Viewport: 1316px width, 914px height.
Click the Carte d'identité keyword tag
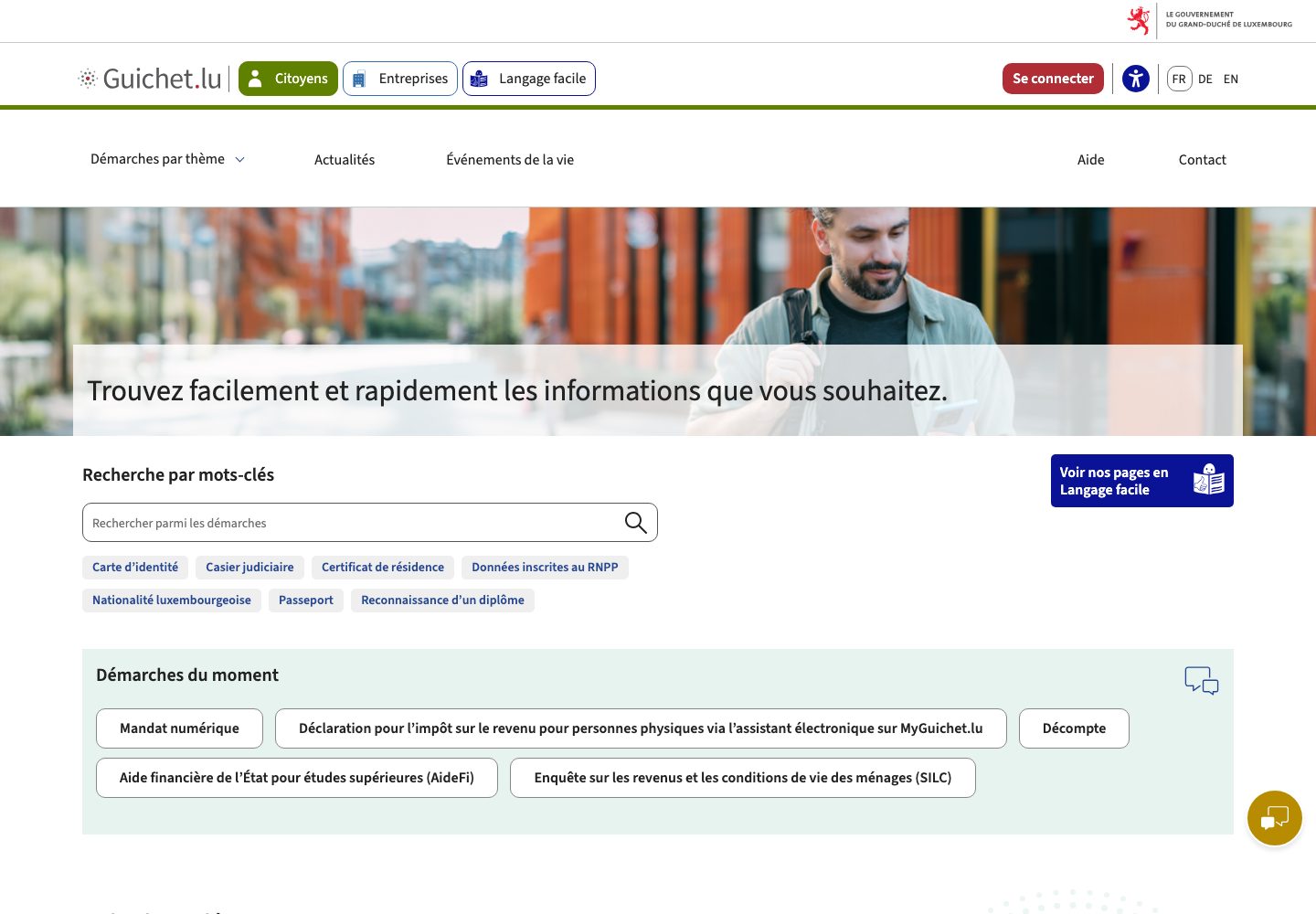click(x=135, y=568)
